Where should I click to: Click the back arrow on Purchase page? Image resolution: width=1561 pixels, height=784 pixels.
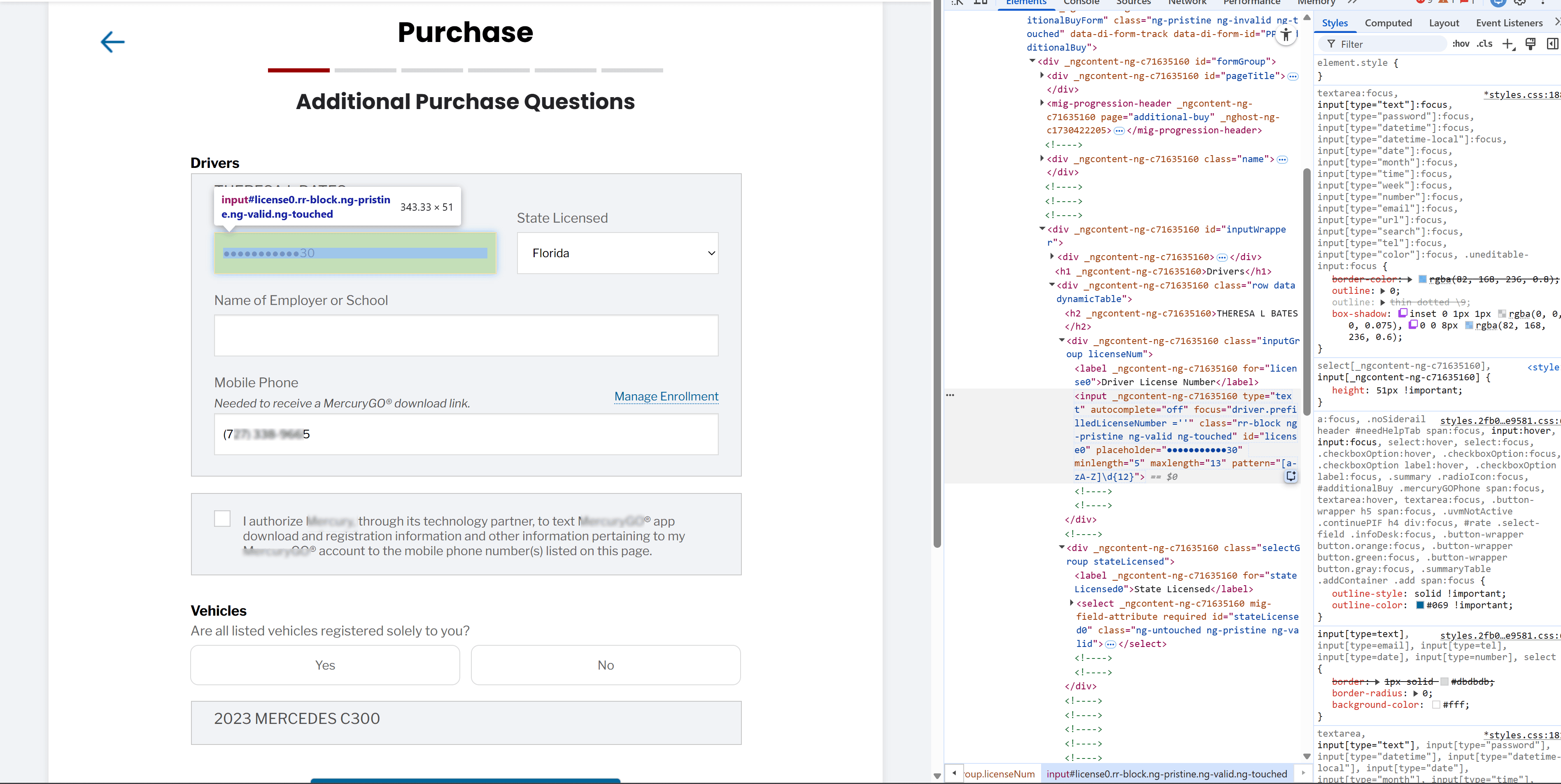coord(112,42)
